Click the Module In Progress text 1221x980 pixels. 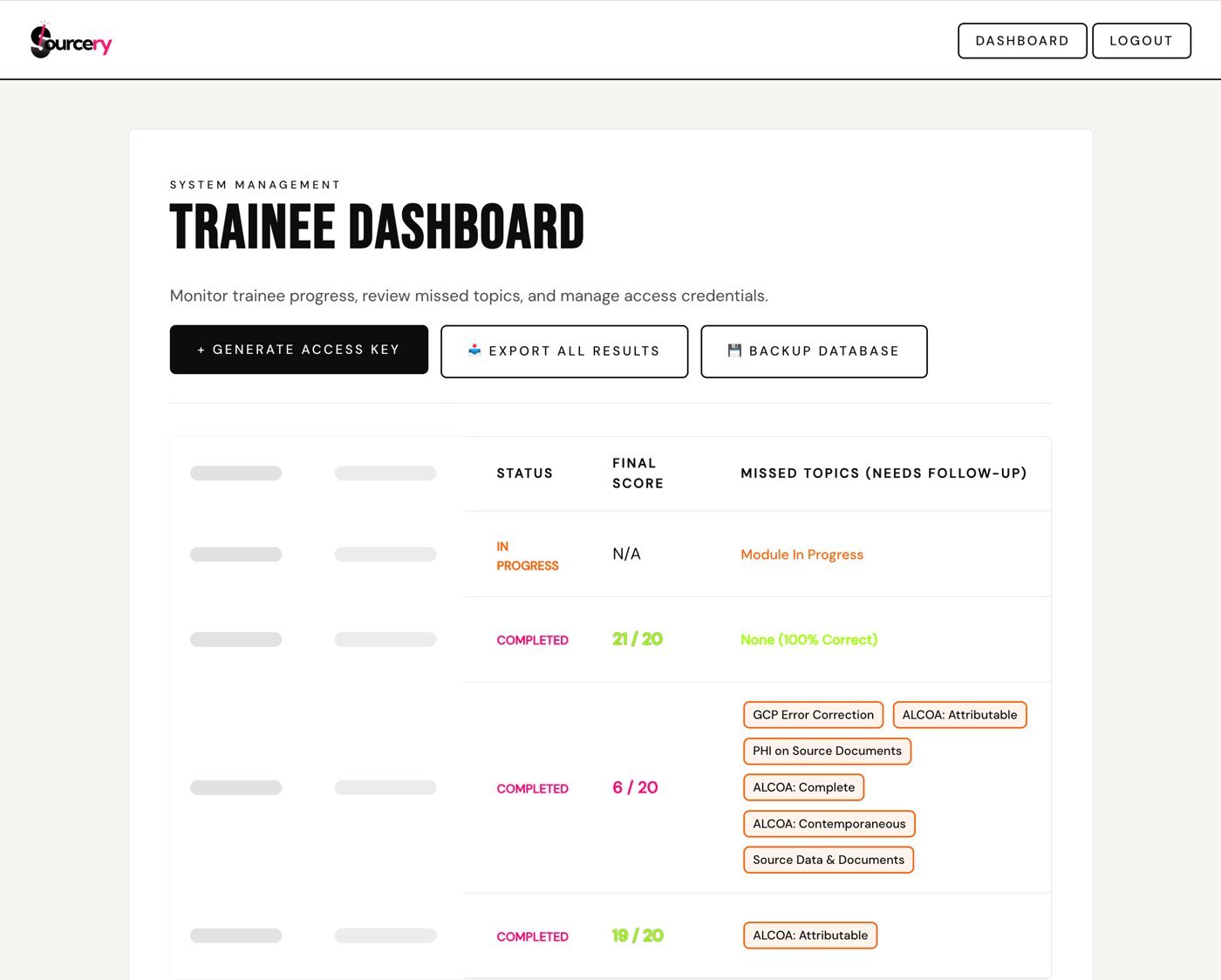click(801, 555)
